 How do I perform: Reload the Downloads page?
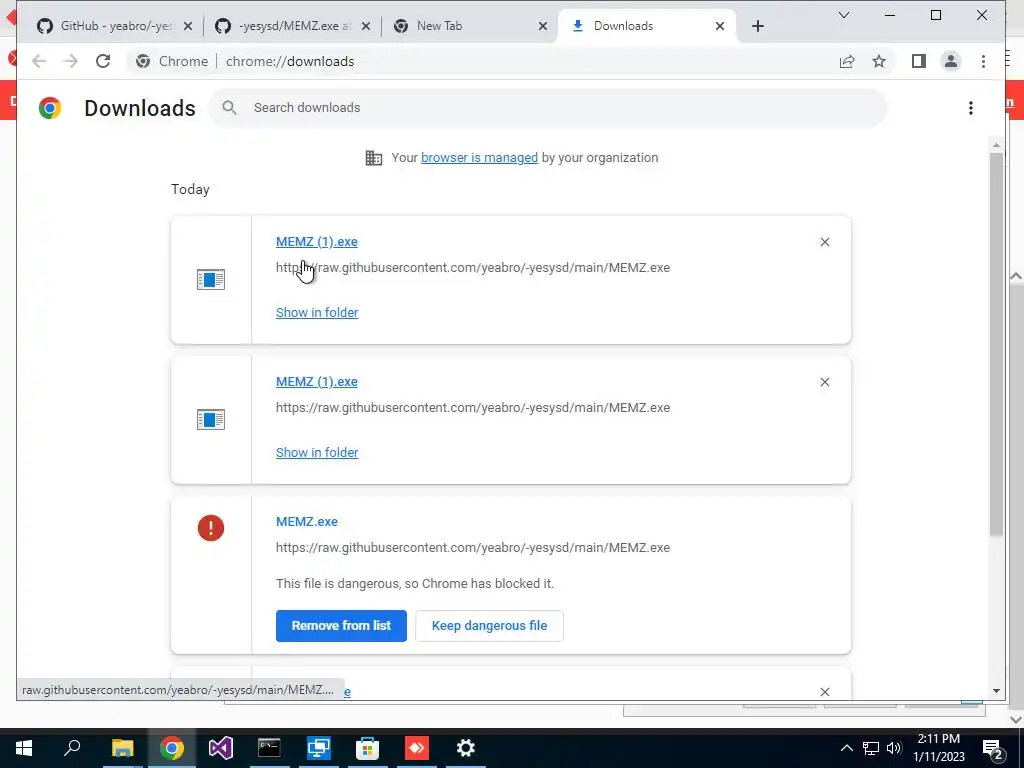tap(103, 61)
